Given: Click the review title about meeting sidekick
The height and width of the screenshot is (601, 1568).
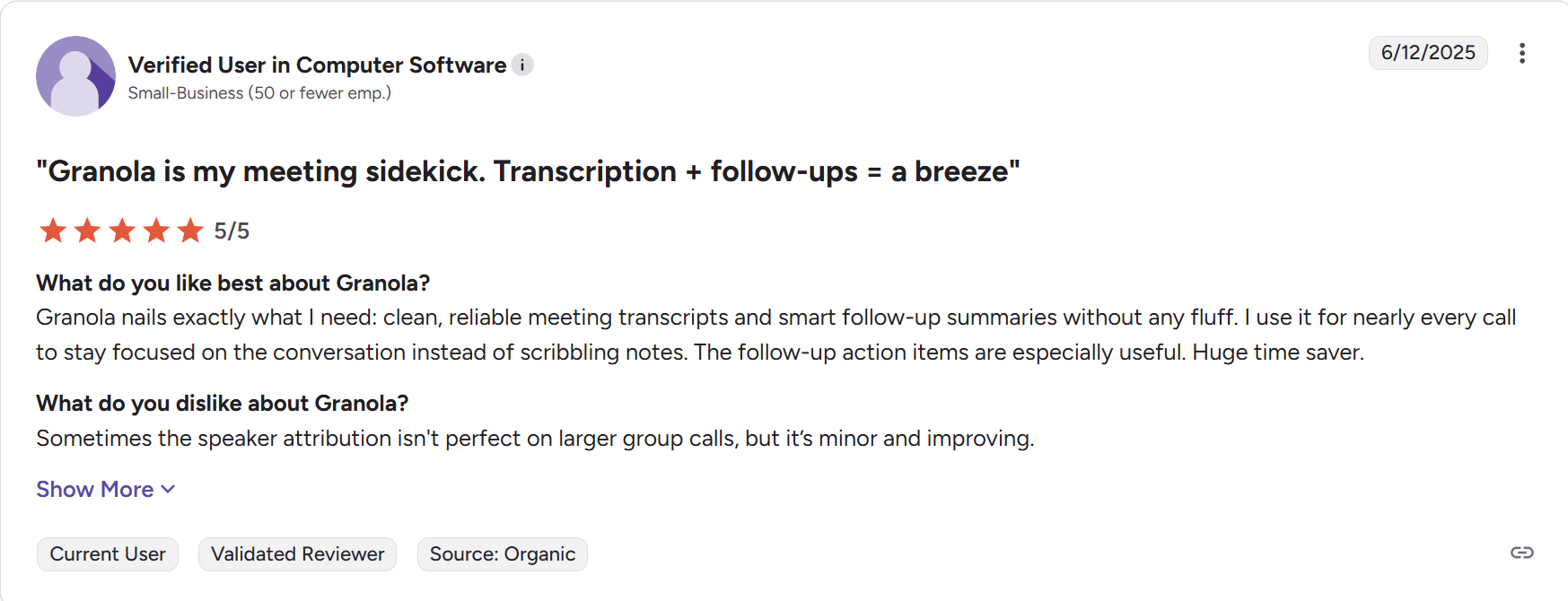Looking at the screenshot, I should click(x=528, y=171).
